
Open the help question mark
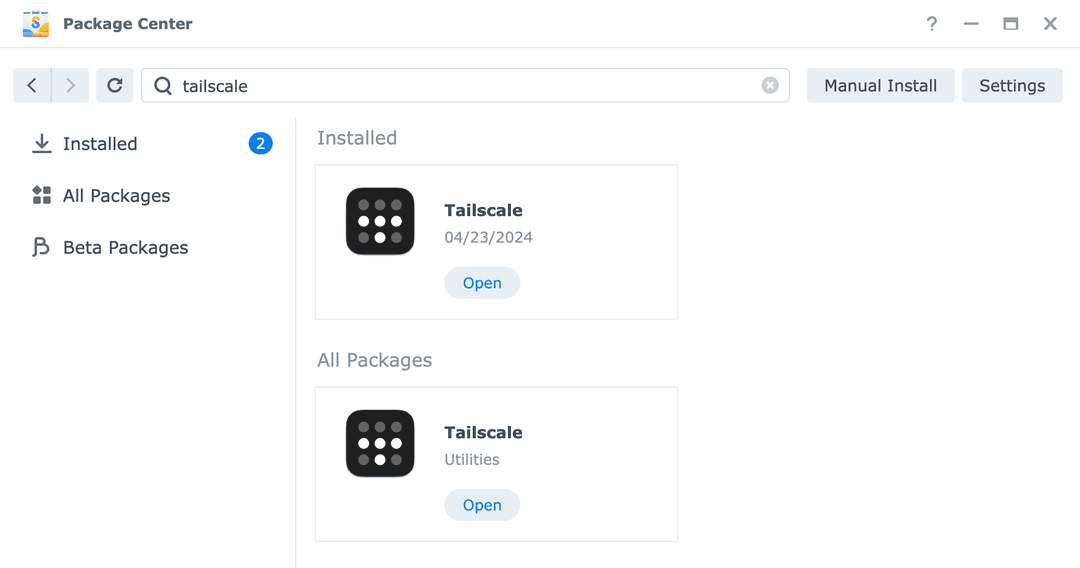[932, 24]
